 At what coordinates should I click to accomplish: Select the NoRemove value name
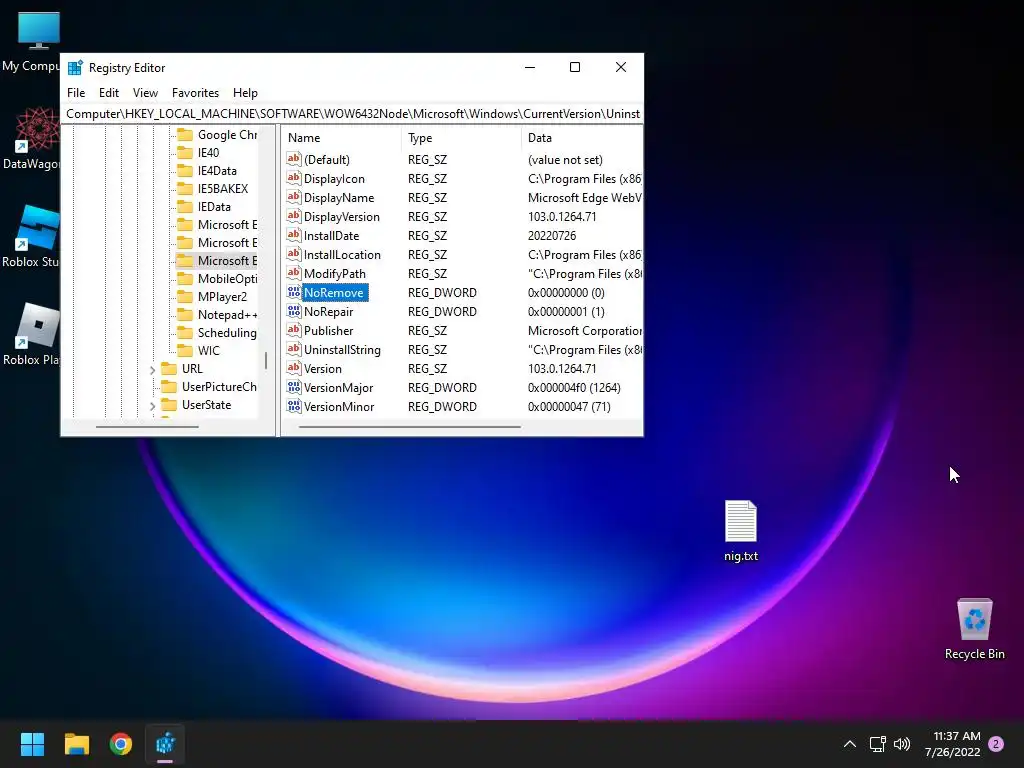coord(334,293)
